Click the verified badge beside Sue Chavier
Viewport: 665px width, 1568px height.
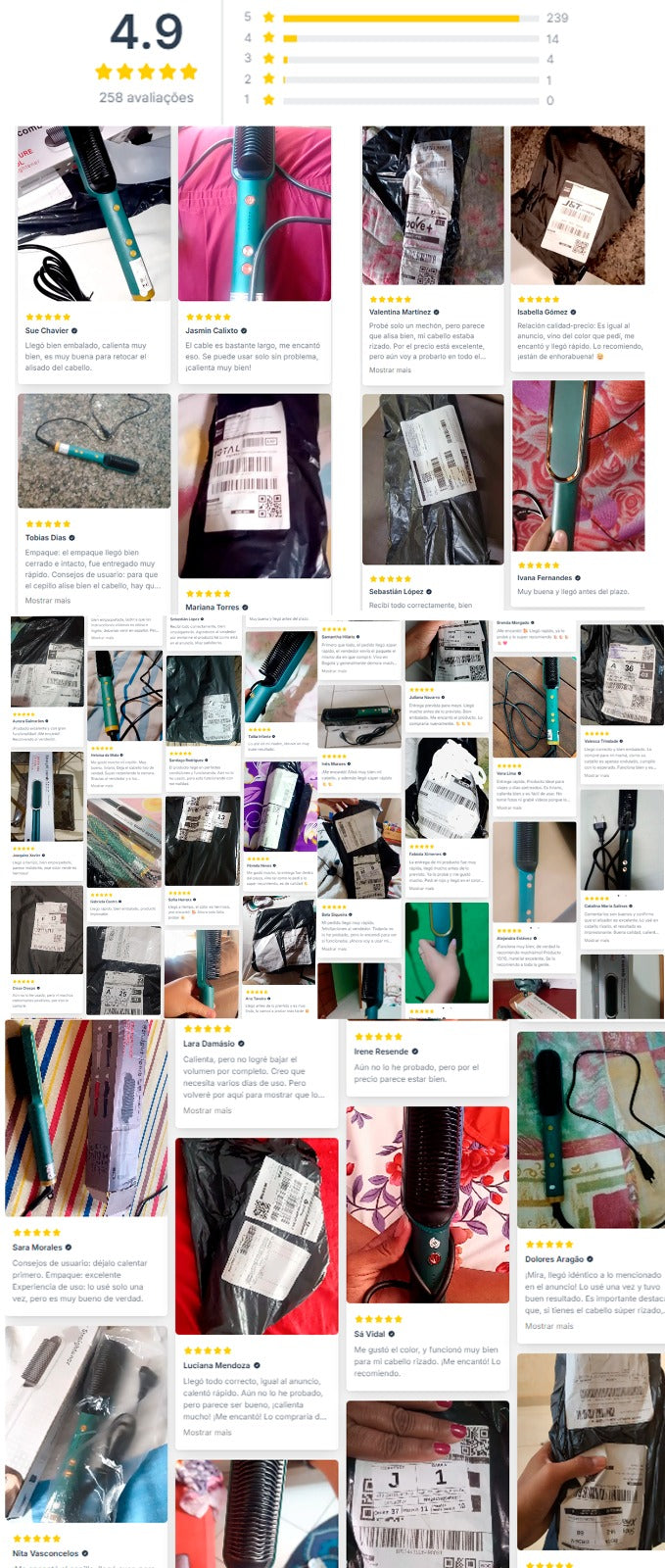[74, 331]
